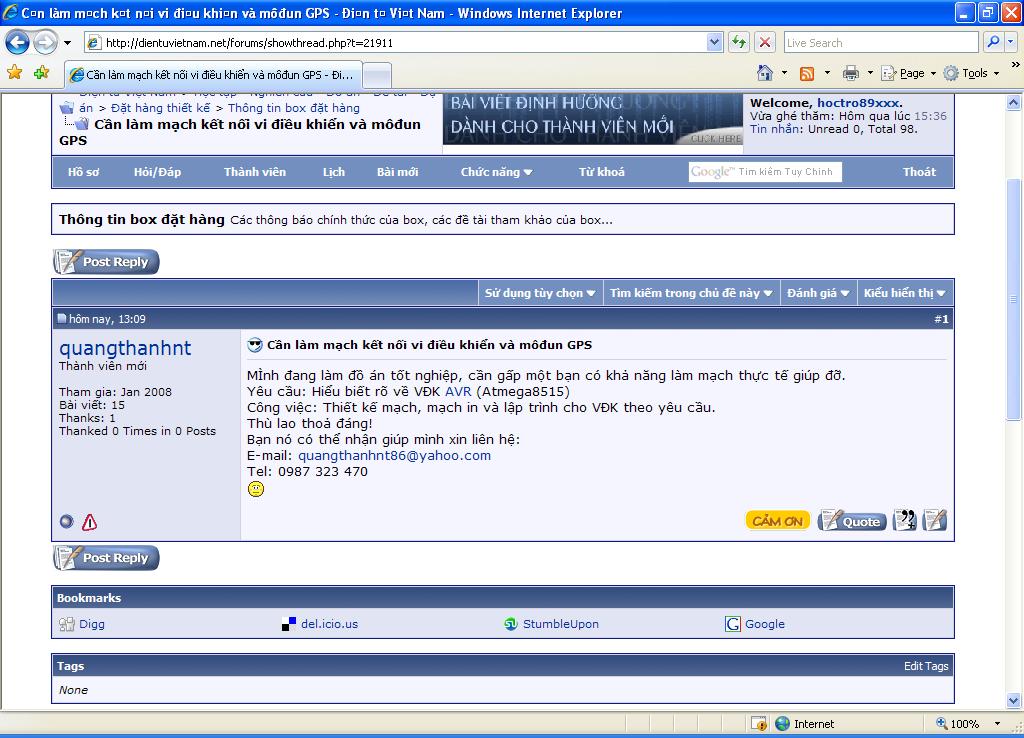Image resolution: width=1024 pixels, height=738 pixels.
Task: Log out with Thoát
Action: (x=919, y=172)
